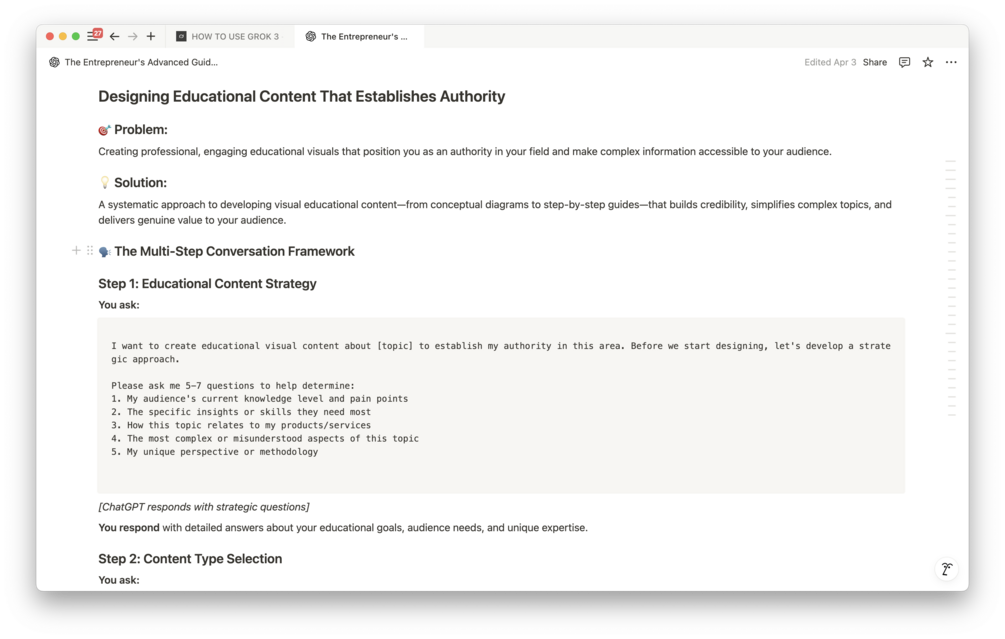This screenshot has width=1005, height=639.
Task: Go forward with the right arrow
Action: tap(133, 37)
